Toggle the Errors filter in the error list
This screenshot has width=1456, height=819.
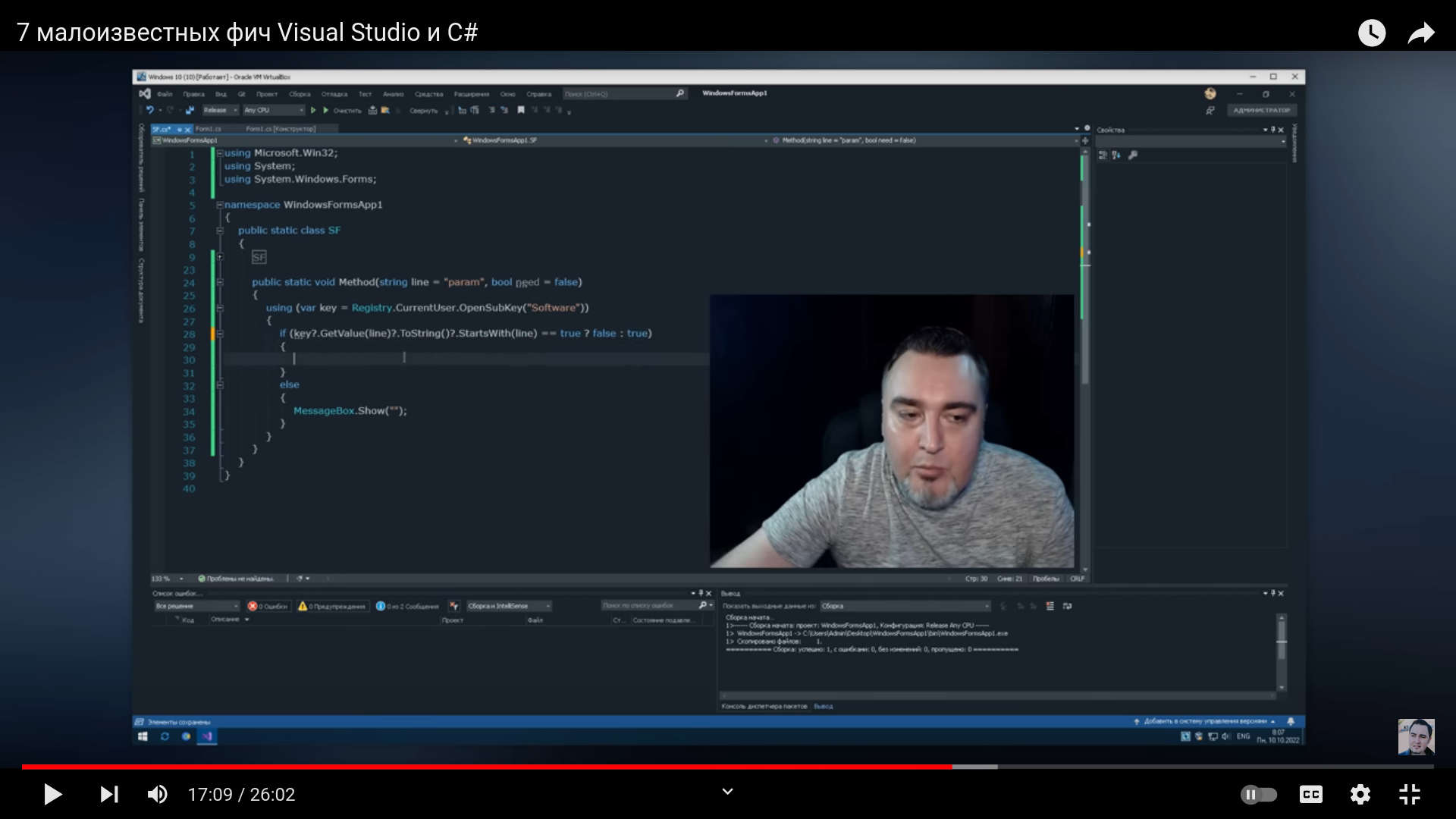(268, 606)
